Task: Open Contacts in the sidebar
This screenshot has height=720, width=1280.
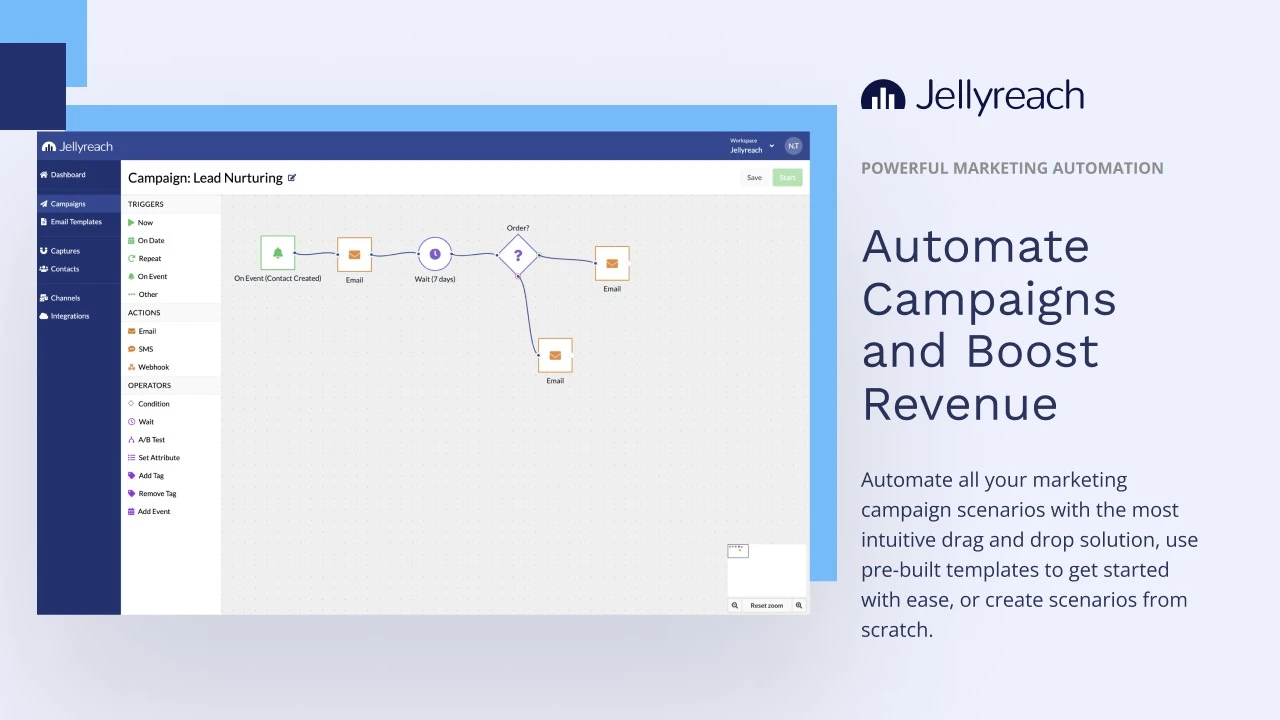Action: pos(59,269)
